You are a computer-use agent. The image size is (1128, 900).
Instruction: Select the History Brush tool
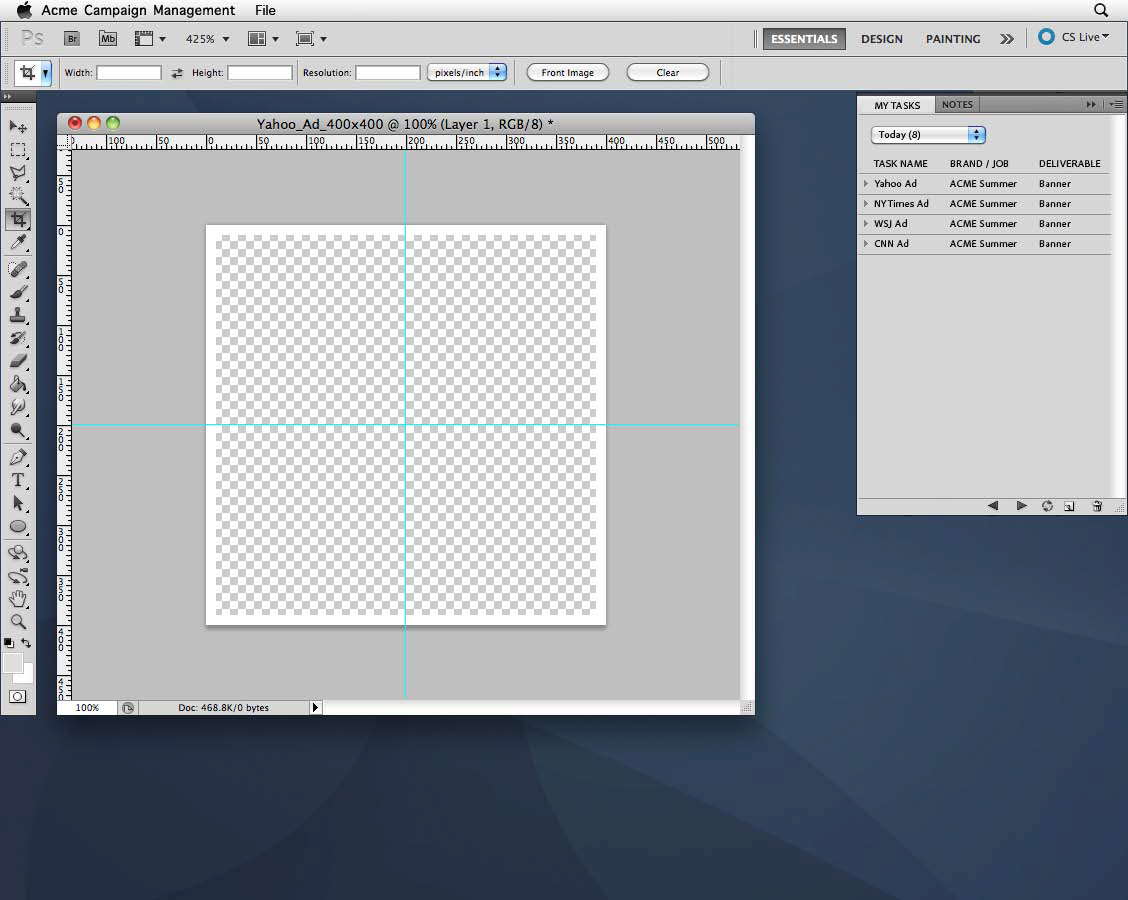(x=18, y=338)
